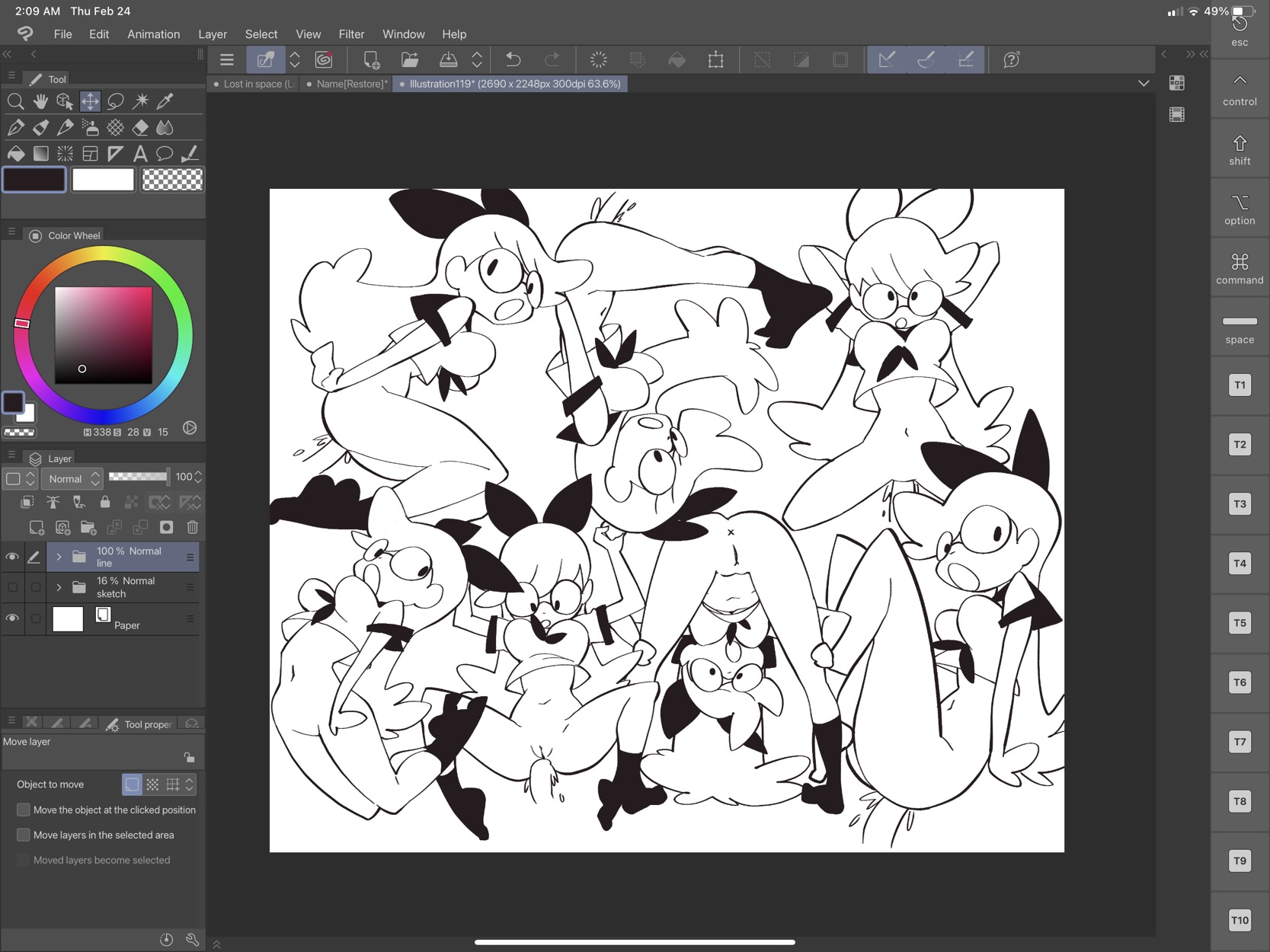1270x952 pixels.
Task: Open the Filter menu
Action: (351, 34)
